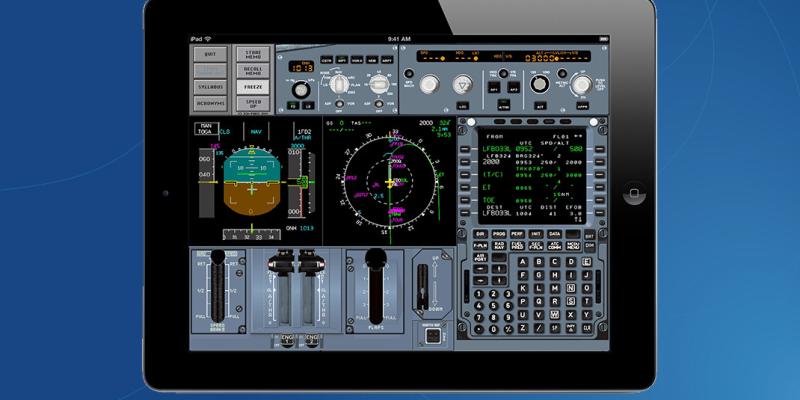Open the MCDU DATA page
The height and width of the screenshot is (400, 800).
555,234
